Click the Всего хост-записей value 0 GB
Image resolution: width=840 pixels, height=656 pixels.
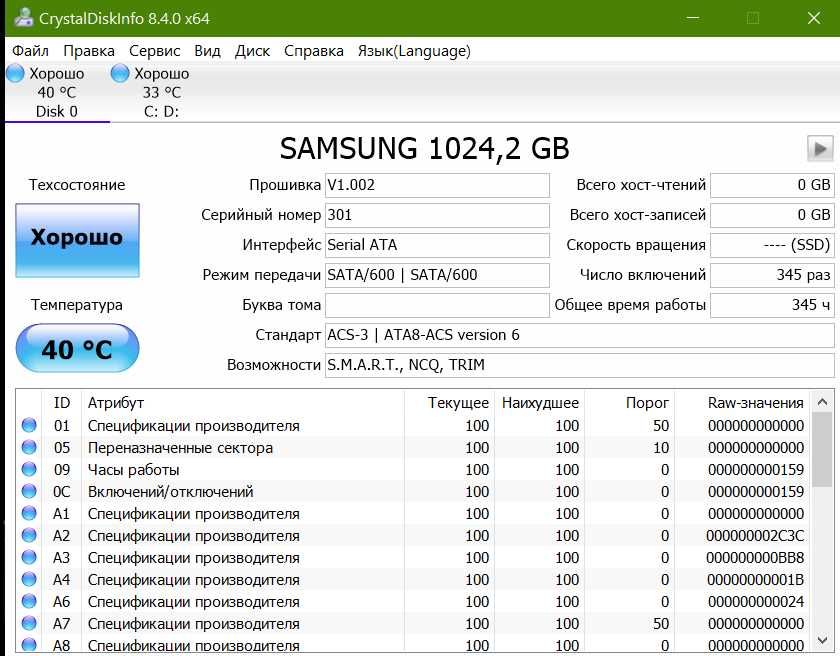(772, 215)
